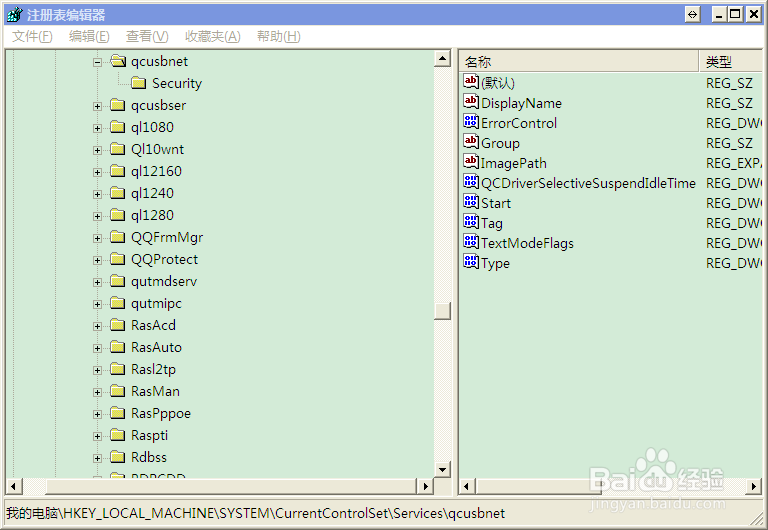Expand the ql1280 key

(x=97, y=217)
